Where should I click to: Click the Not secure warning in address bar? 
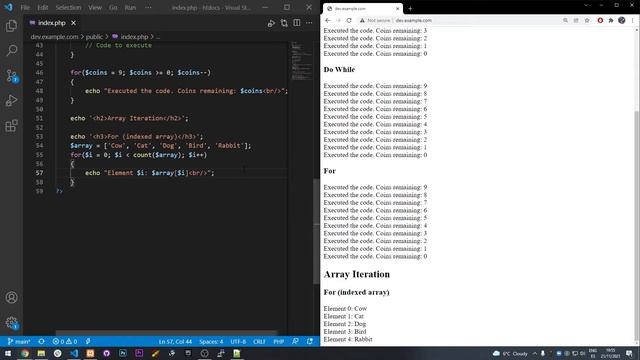(x=375, y=20)
